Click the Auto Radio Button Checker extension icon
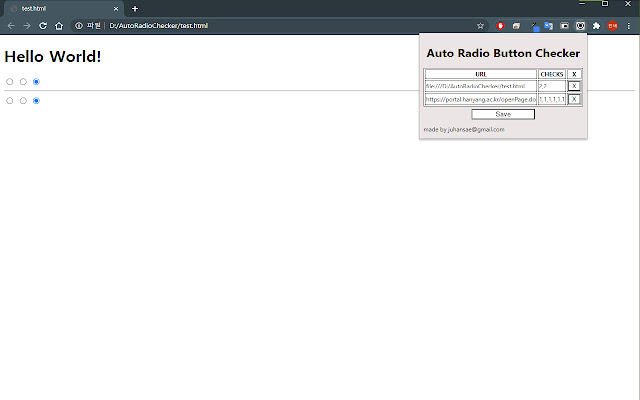 [x=580, y=25]
